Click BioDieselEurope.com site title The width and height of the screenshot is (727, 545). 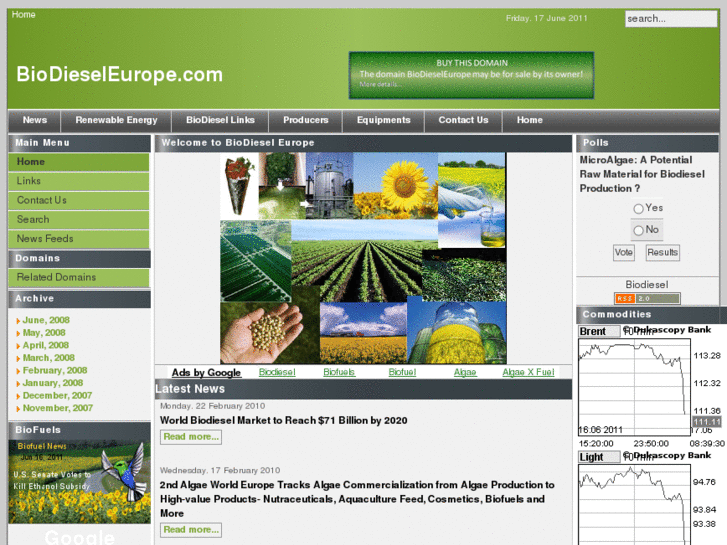[120, 74]
